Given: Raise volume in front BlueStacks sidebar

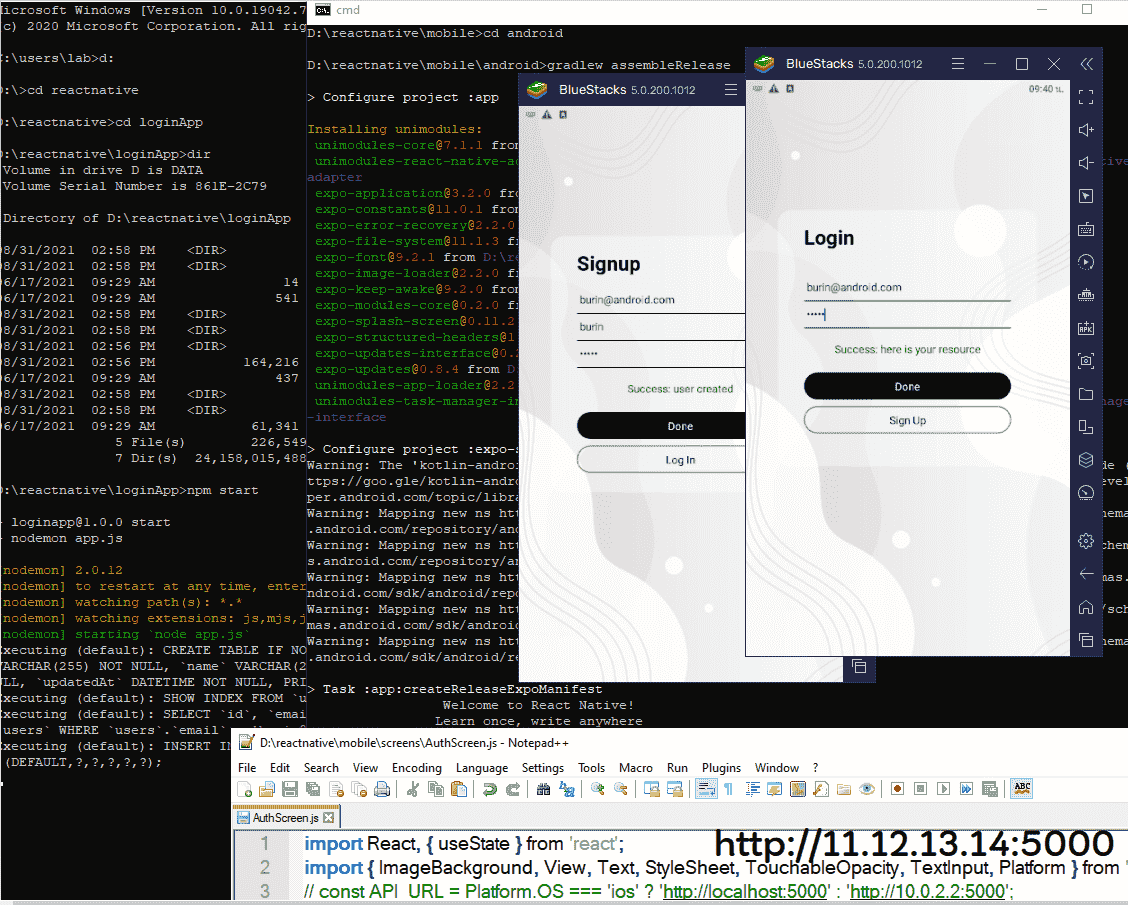Looking at the screenshot, I should [1086, 130].
